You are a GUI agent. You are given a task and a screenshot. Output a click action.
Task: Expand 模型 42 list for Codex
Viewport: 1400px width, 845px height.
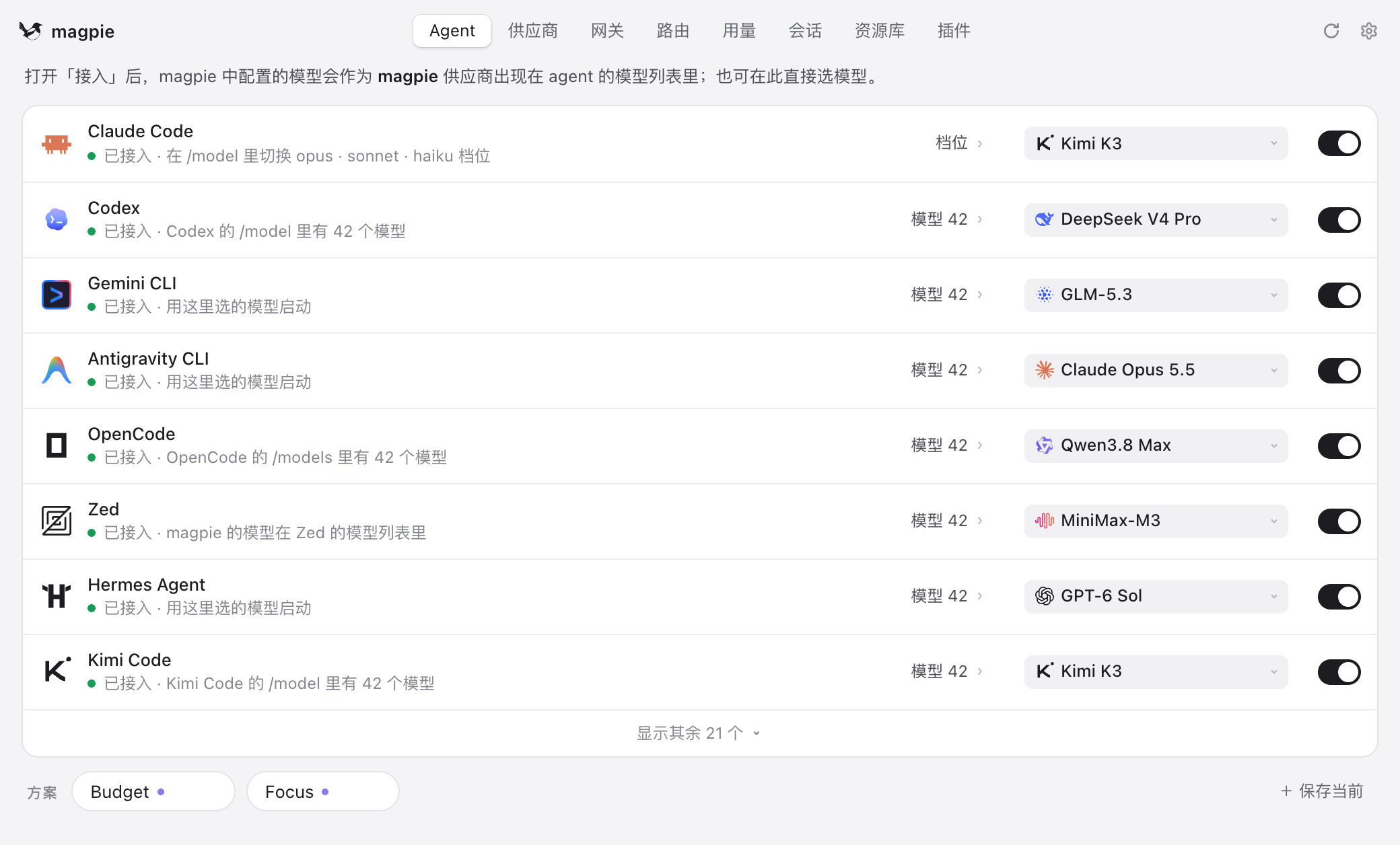point(947,219)
